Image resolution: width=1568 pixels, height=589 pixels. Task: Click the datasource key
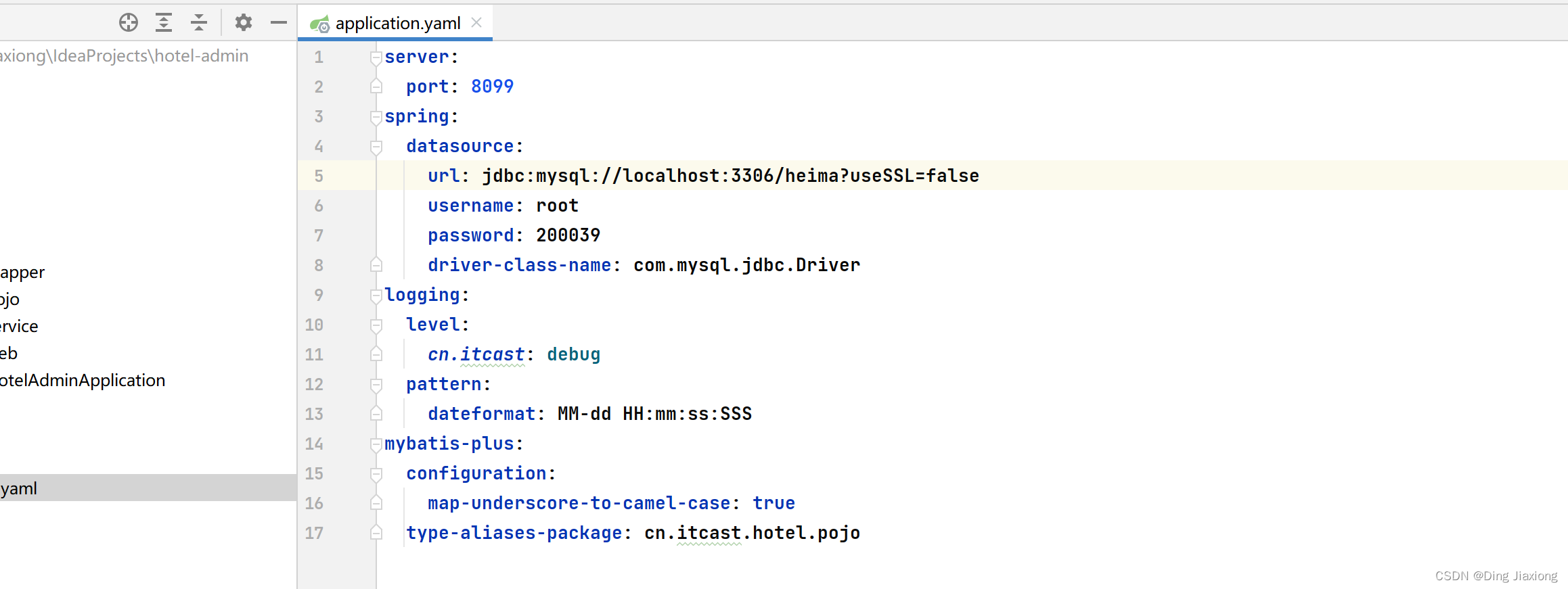[460, 146]
